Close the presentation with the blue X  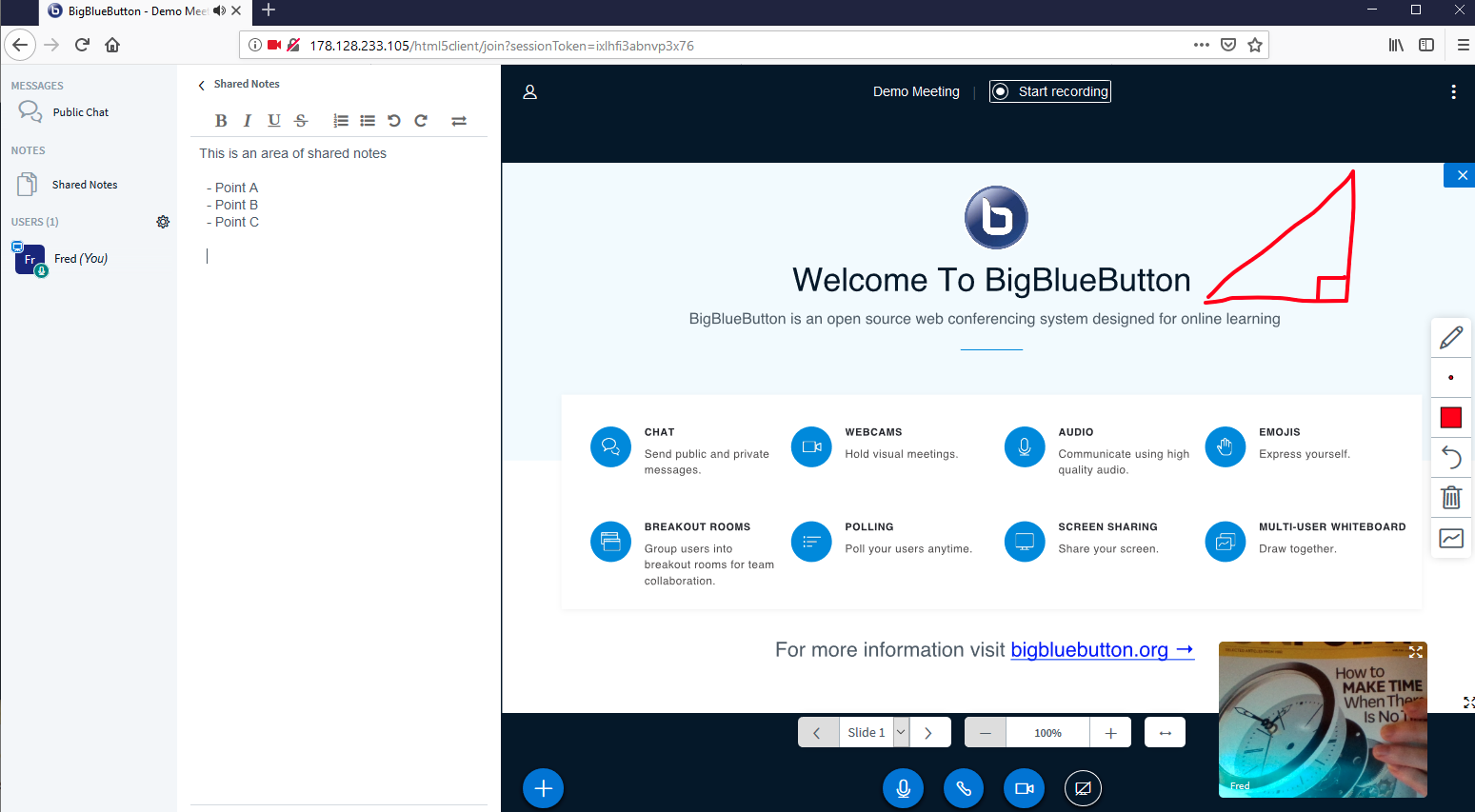pos(1462,175)
